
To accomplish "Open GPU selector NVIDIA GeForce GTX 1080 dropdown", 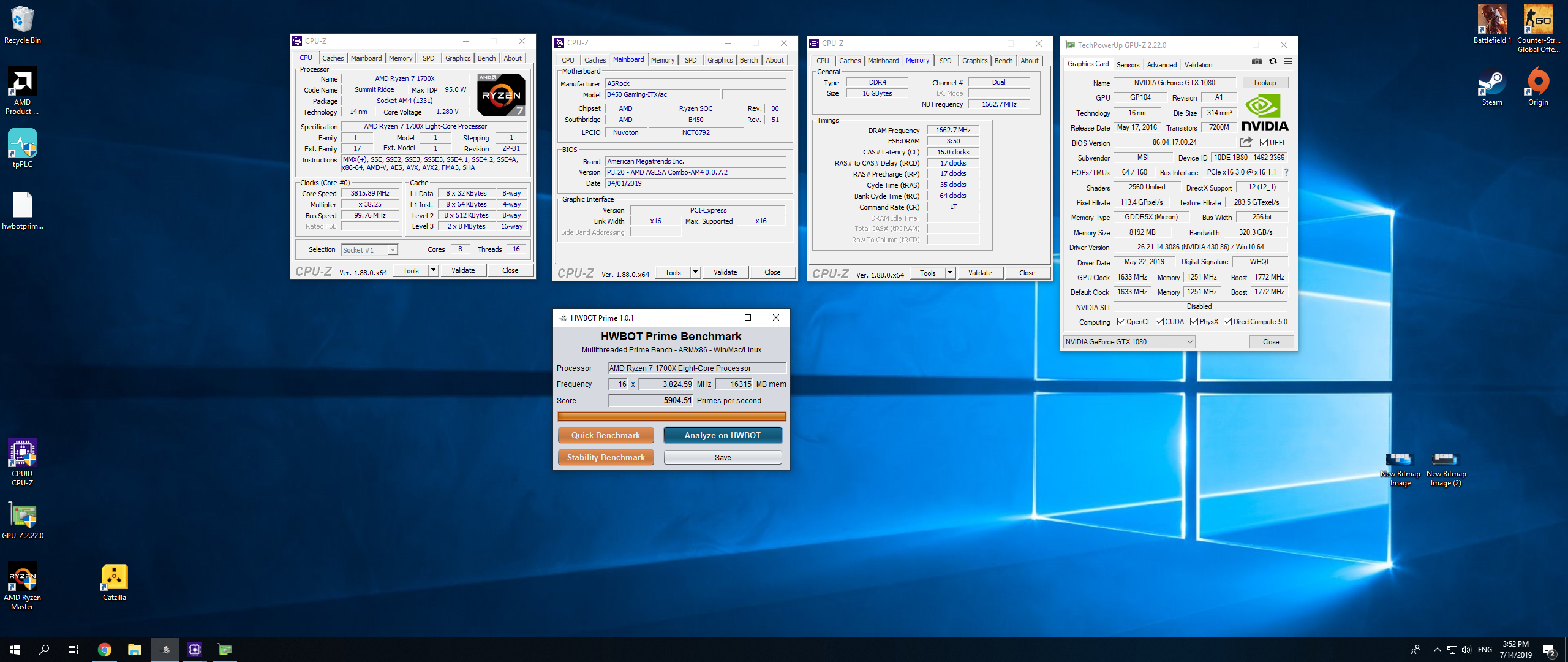I will pyautogui.click(x=1128, y=342).
